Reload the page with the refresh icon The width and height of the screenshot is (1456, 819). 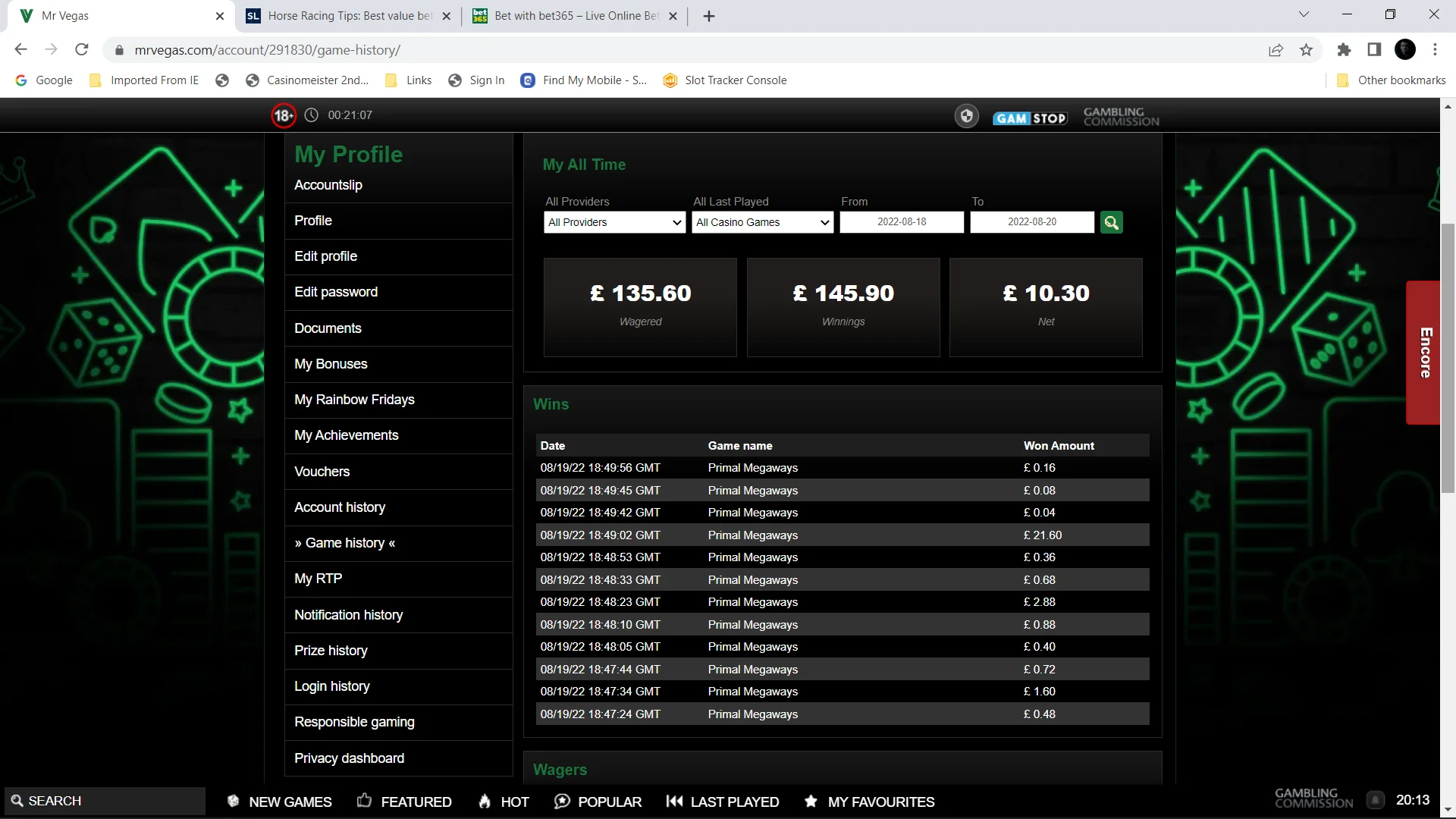[82, 50]
